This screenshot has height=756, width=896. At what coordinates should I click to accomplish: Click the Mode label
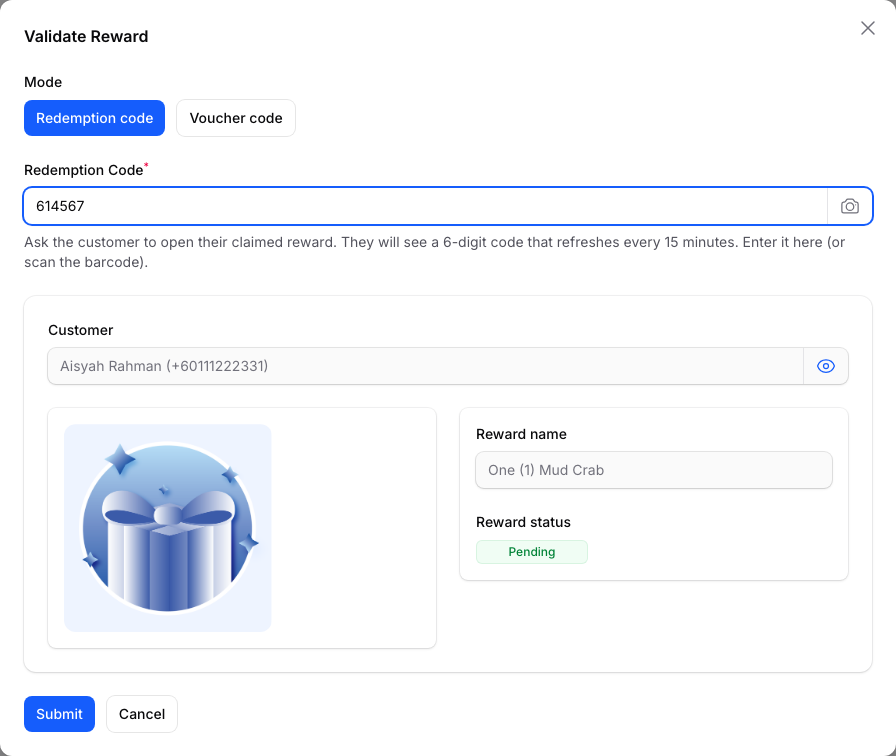(x=43, y=82)
